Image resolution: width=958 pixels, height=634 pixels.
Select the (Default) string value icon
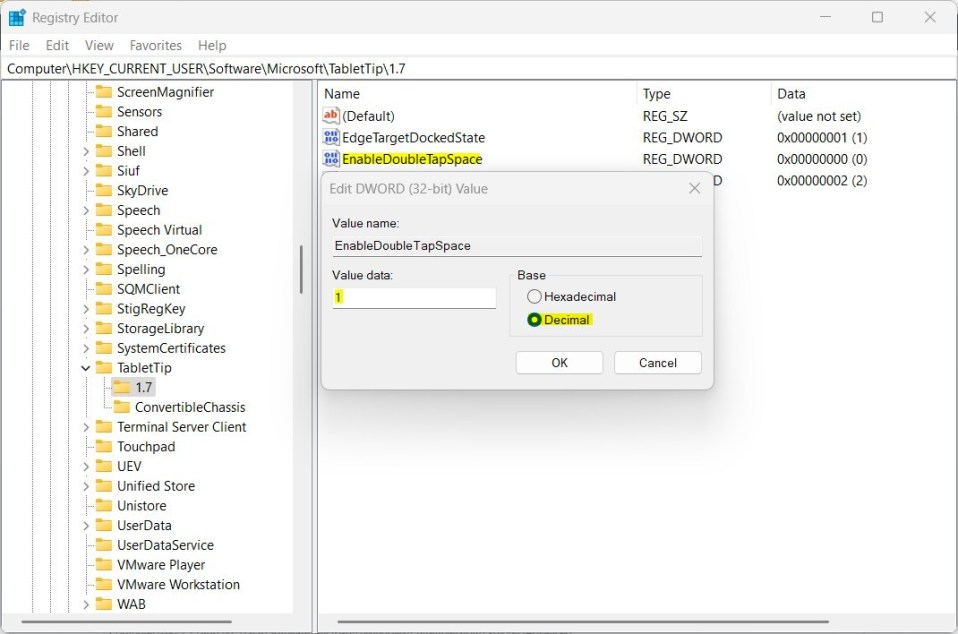pos(331,115)
